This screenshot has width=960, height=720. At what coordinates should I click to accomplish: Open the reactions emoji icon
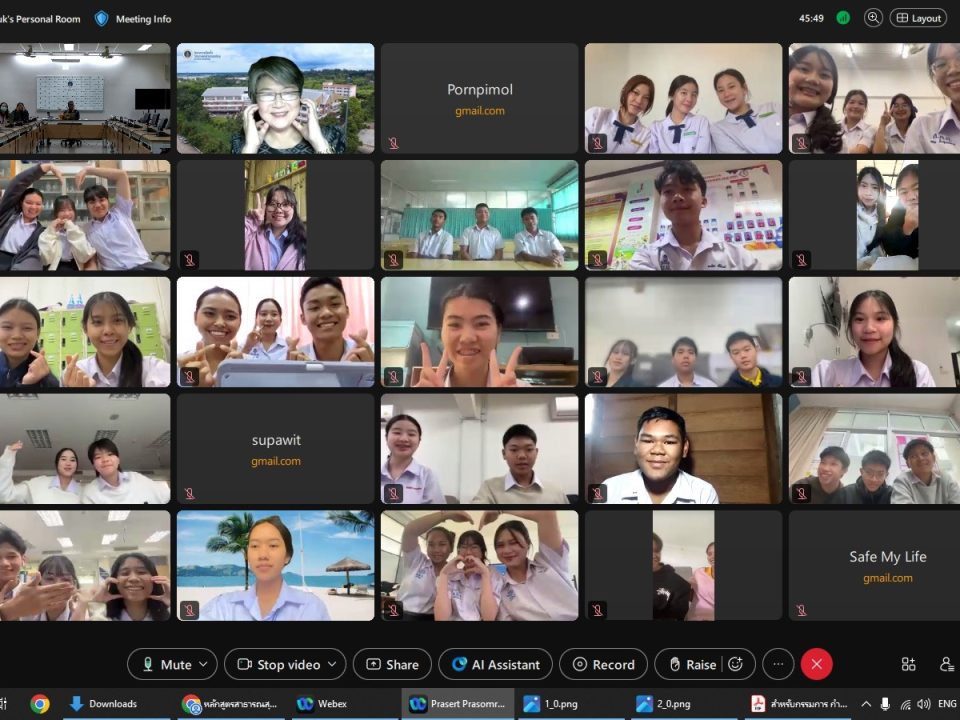[736, 664]
